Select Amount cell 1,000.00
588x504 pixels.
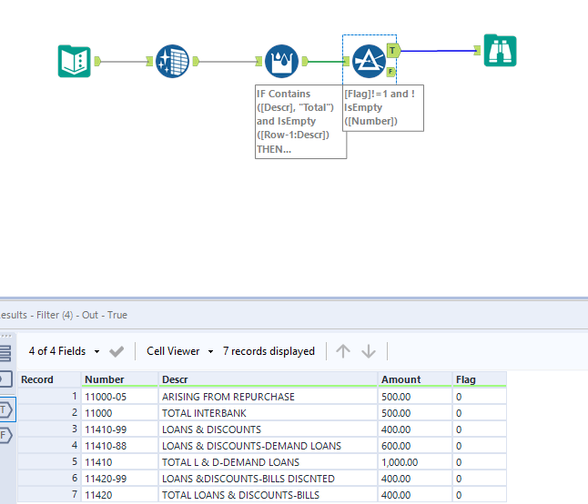[415, 462]
